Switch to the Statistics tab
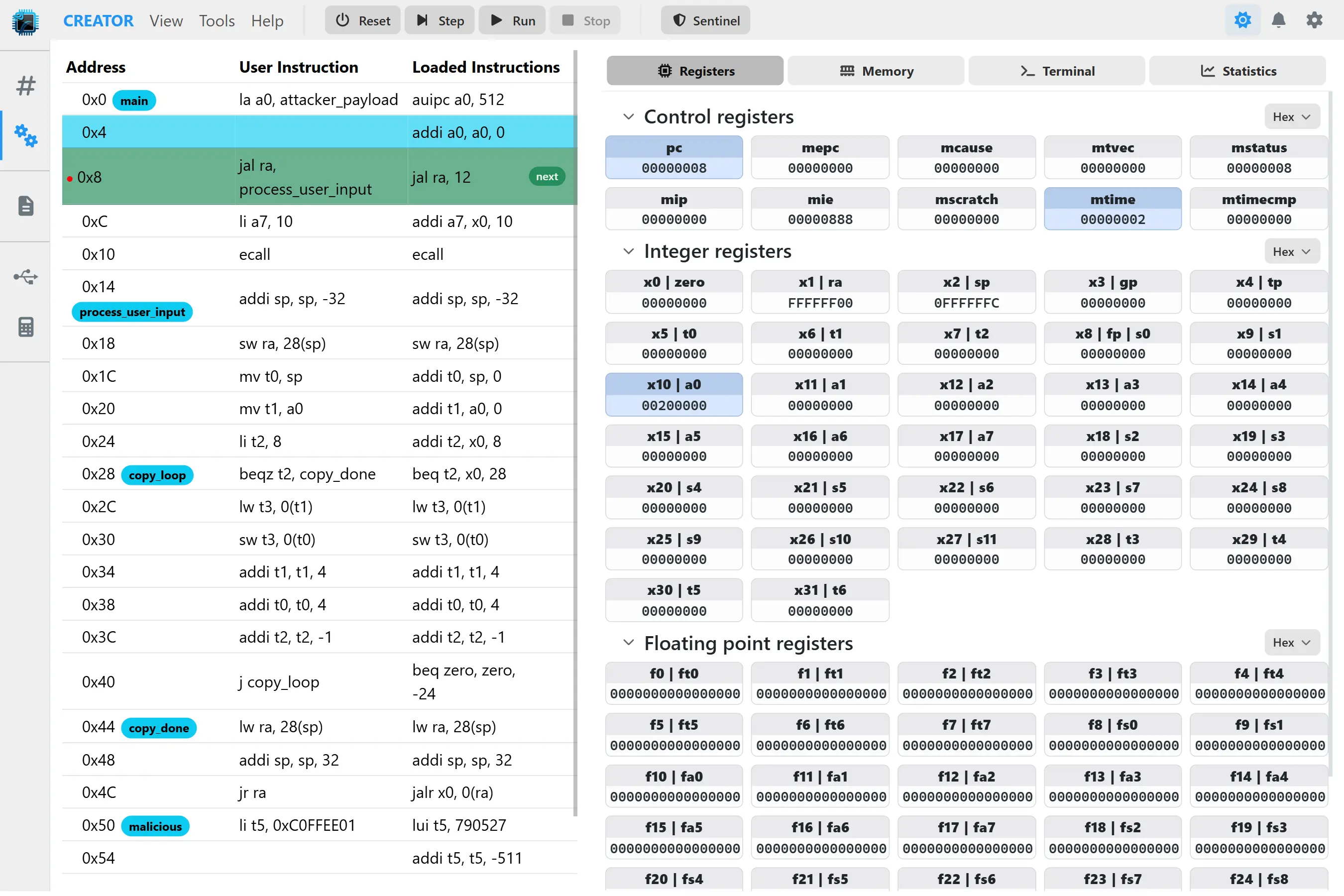This screenshot has height=896, width=1344. click(x=1237, y=71)
